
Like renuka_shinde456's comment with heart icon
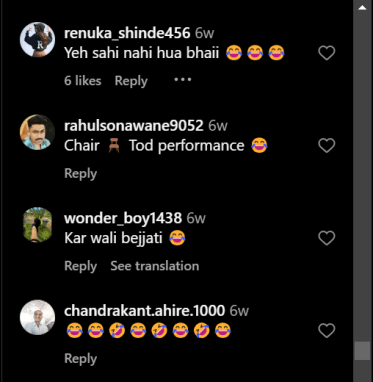coord(326,53)
